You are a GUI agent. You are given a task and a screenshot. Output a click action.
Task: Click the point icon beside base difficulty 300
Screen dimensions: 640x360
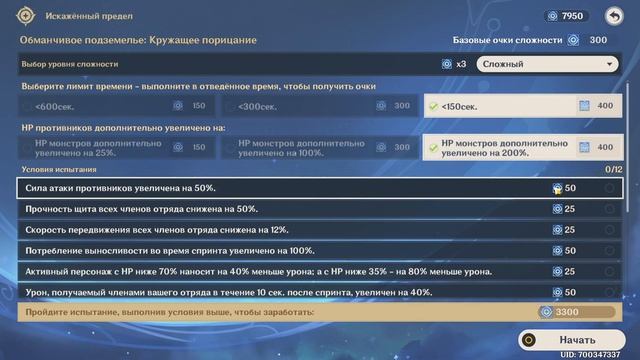pos(573,40)
